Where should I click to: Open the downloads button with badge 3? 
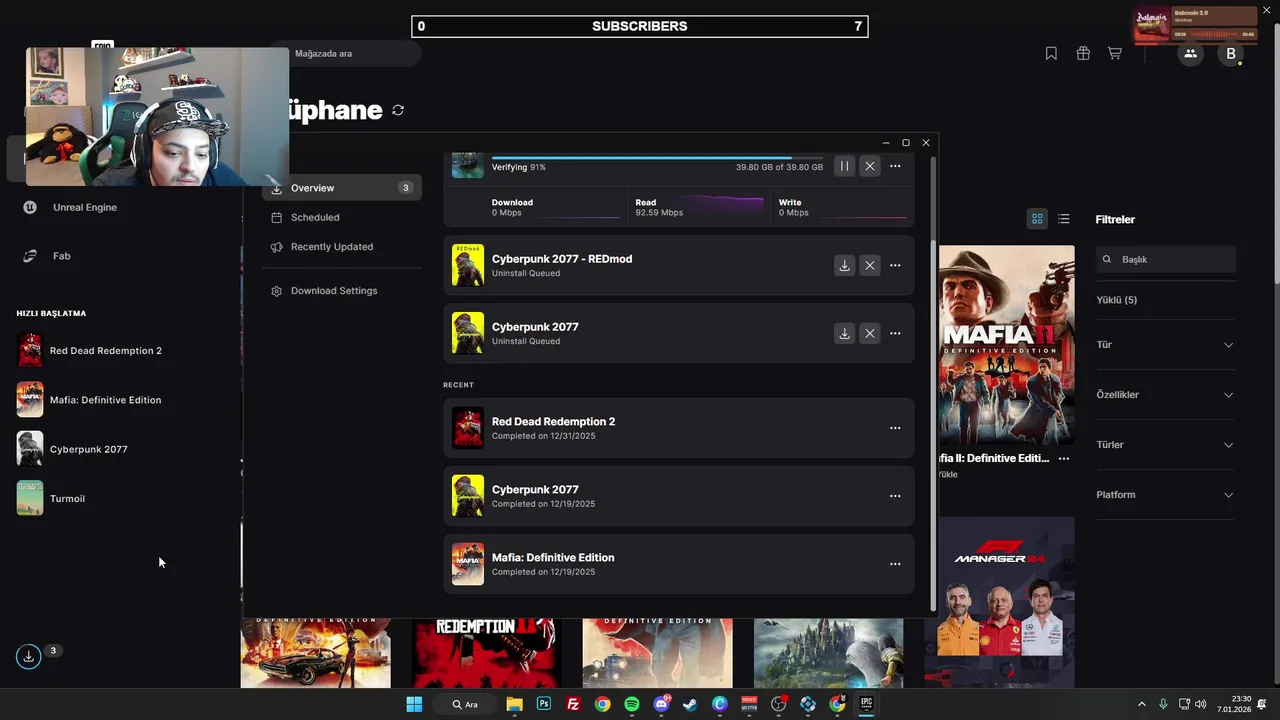coord(29,656)
